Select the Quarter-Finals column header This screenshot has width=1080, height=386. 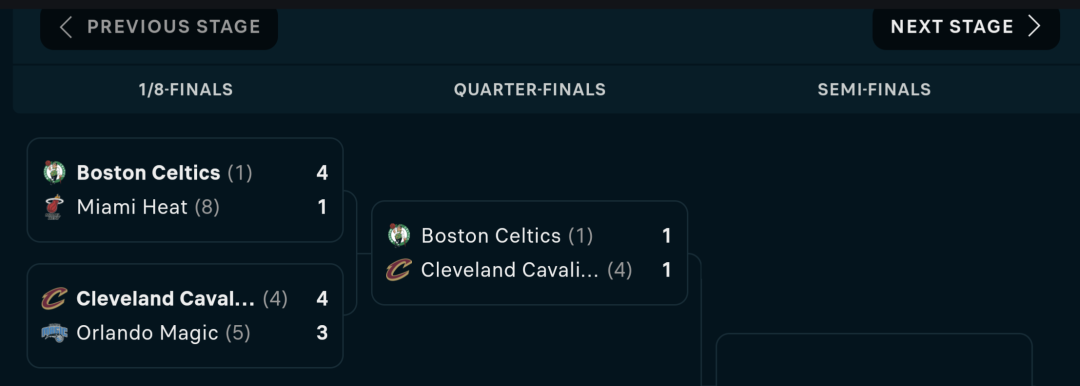coord(530,90)
